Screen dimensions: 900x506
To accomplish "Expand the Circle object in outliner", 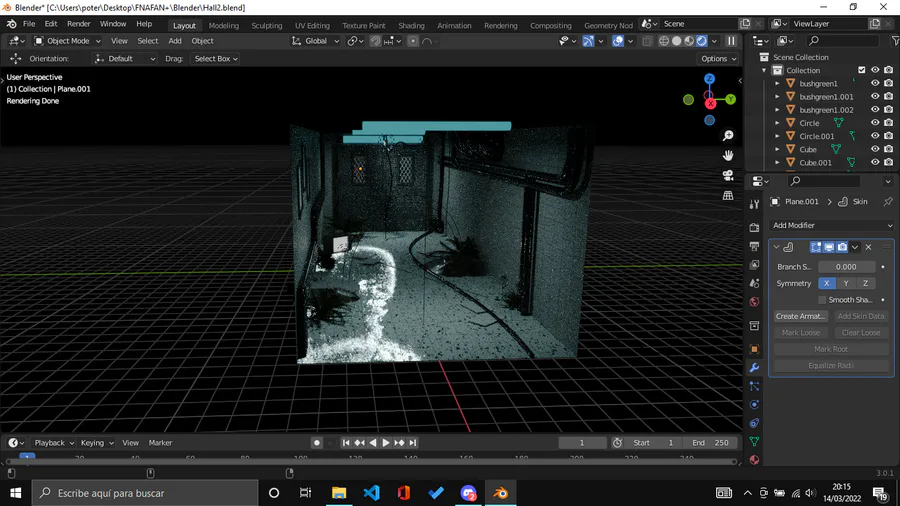I will pyautogui.click(x=777, y=123).
